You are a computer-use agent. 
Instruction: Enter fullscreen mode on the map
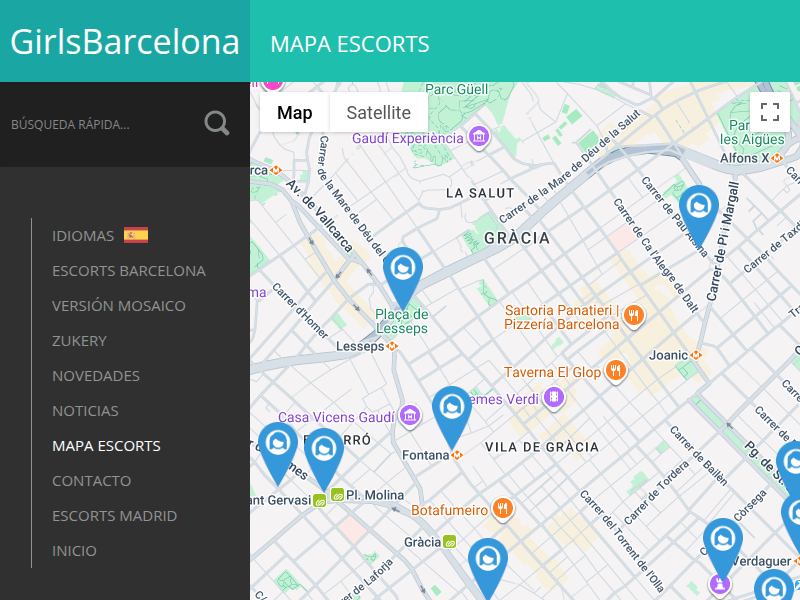[x=769, y=111]
